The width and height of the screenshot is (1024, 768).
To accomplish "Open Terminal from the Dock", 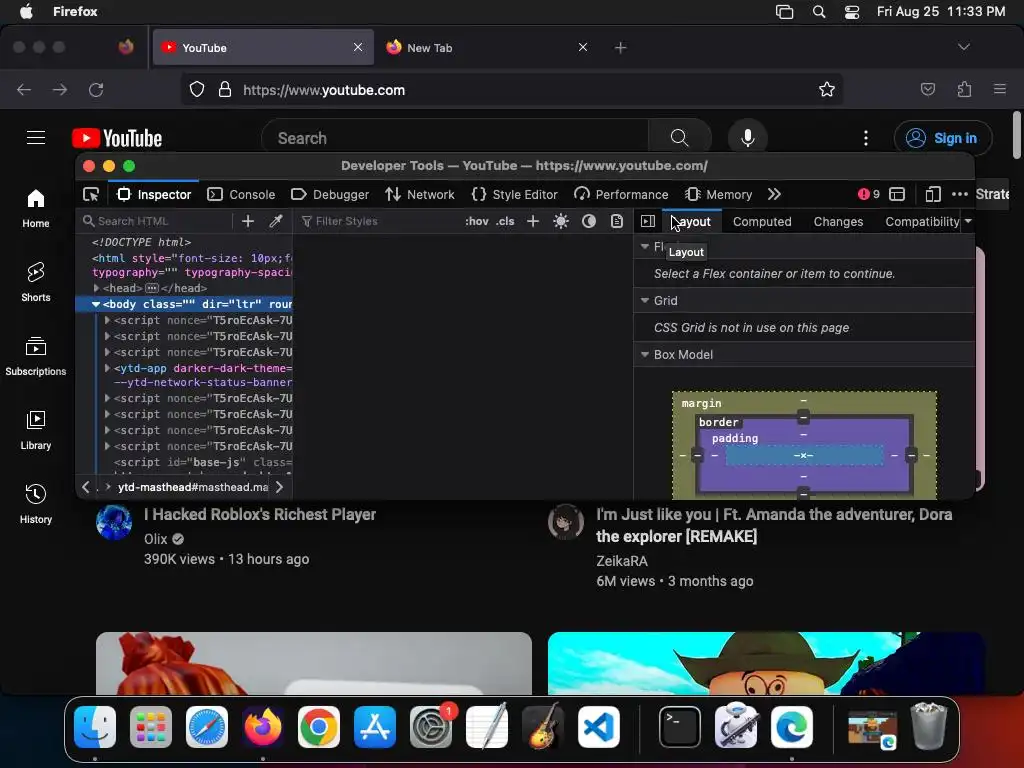I will point(679,727).
